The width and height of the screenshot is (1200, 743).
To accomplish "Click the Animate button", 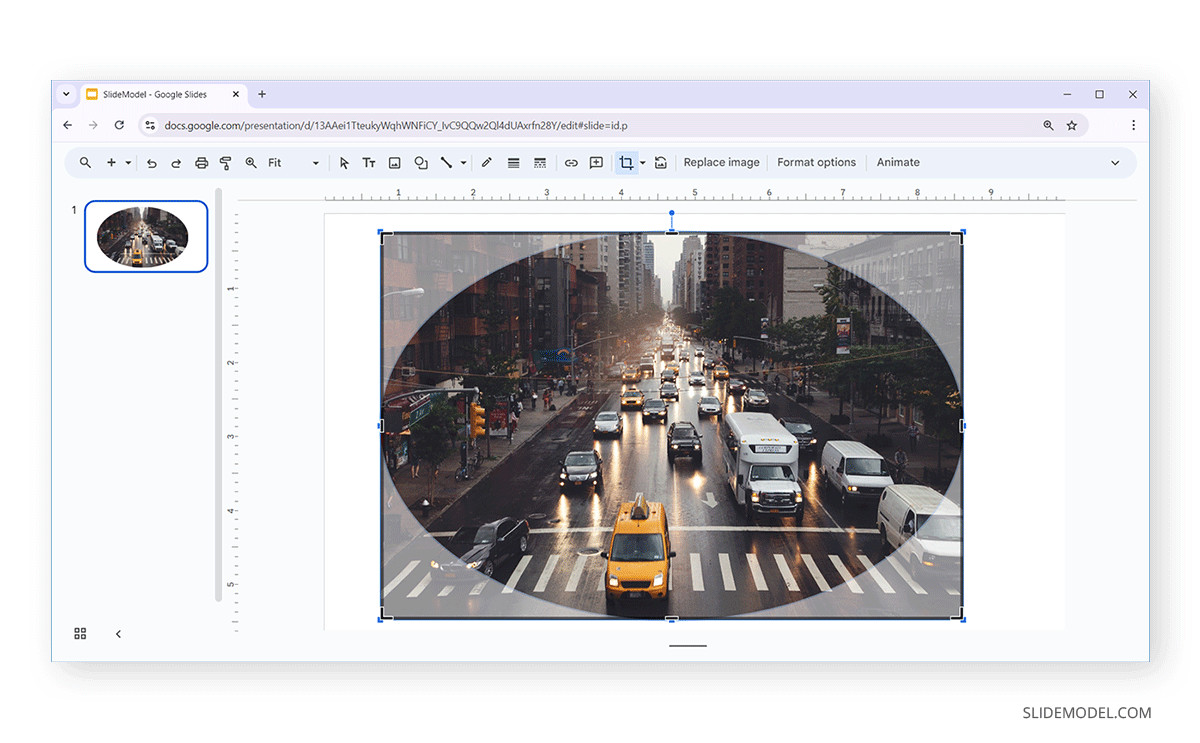I will coord(898,163).
